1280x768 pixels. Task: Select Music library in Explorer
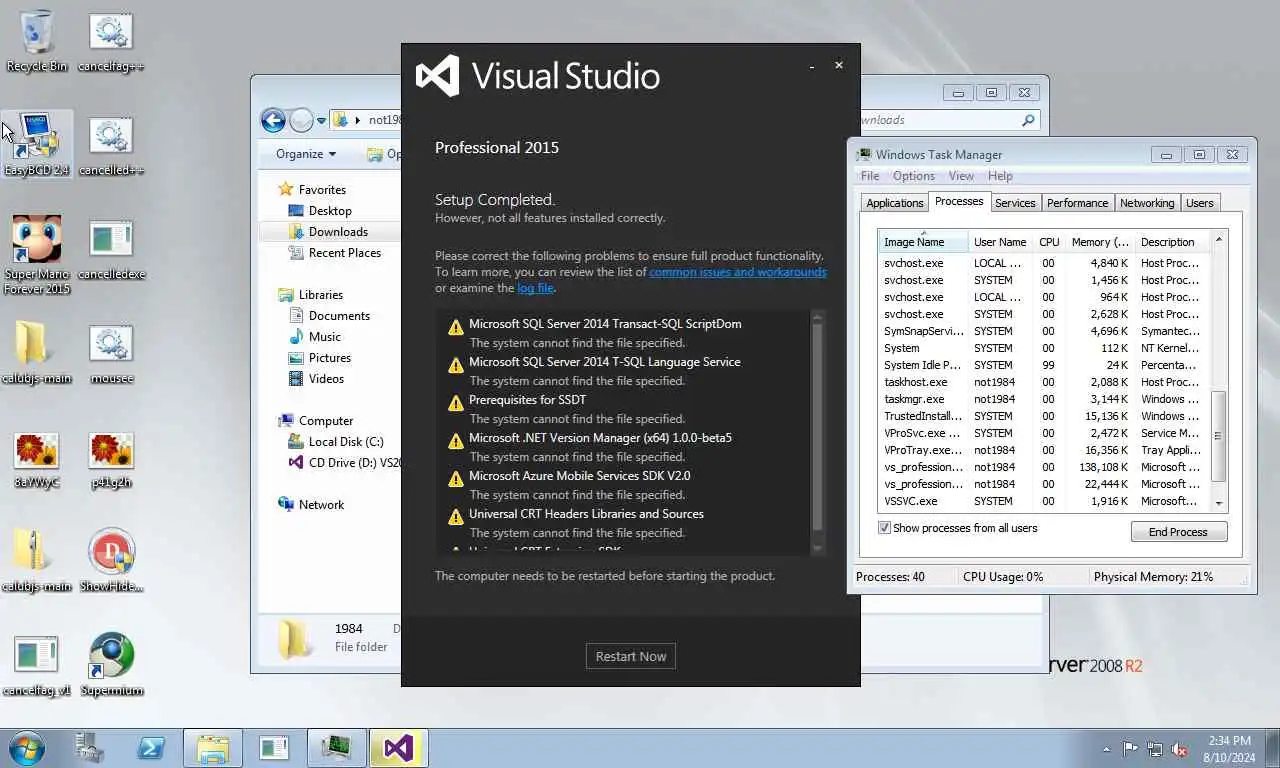[324, 337]
